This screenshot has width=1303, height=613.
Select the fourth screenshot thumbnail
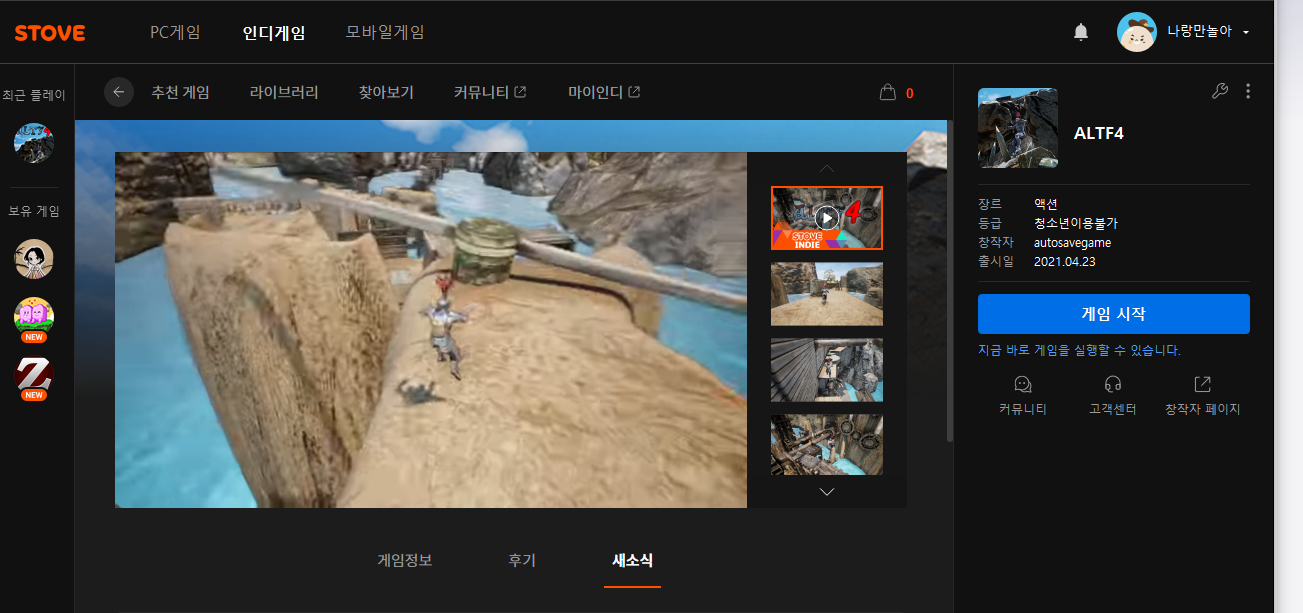(x=827, y=445)
